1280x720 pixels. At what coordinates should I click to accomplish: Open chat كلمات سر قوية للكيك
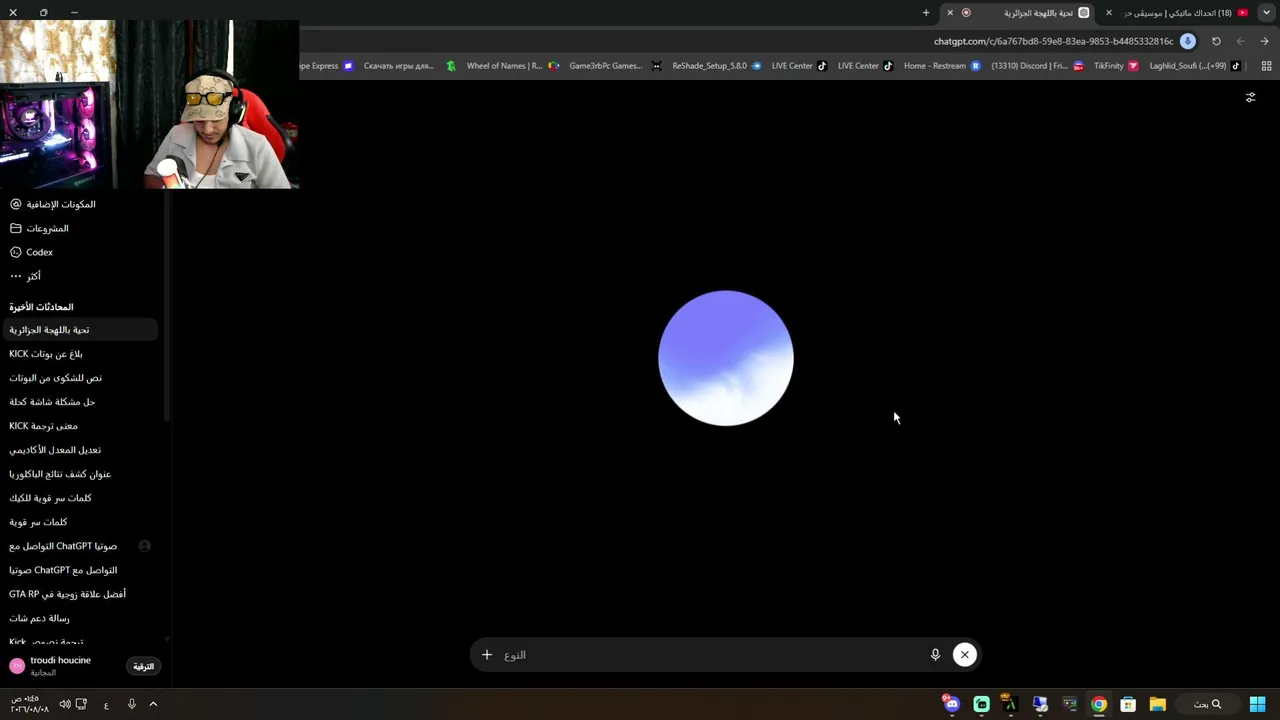point(79,498)
